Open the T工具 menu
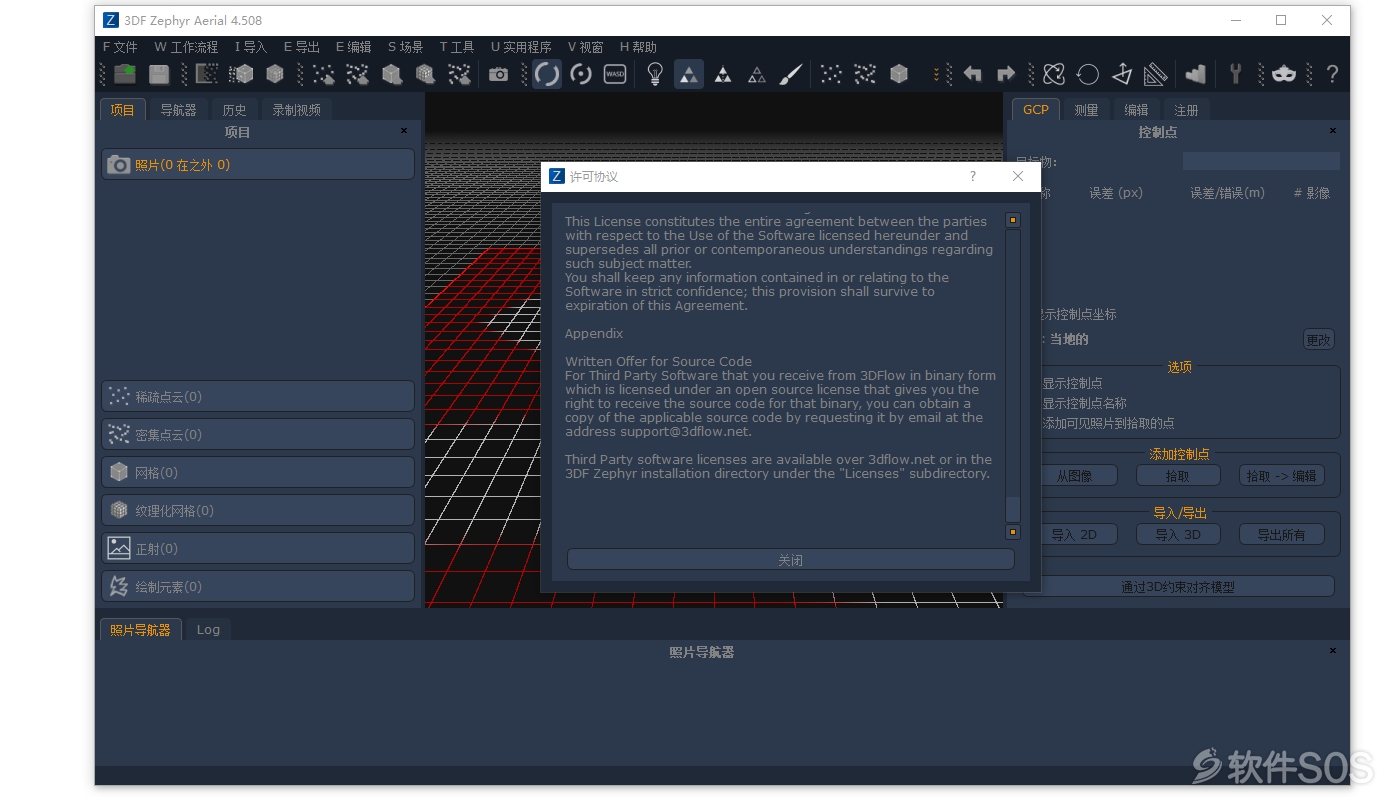The image size is (1392, 797). 457,47
